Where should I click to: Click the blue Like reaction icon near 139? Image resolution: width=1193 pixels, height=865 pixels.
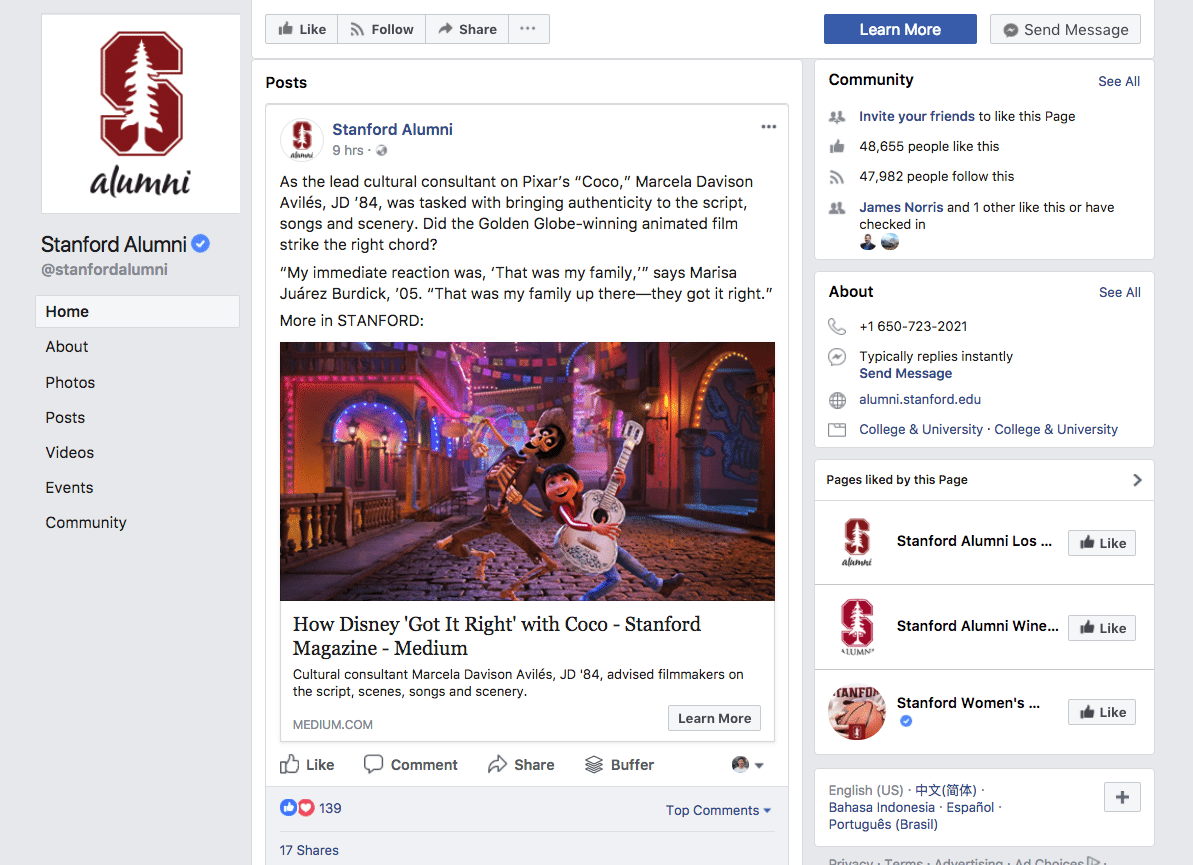pyautogui.click(x=288, y=807)
